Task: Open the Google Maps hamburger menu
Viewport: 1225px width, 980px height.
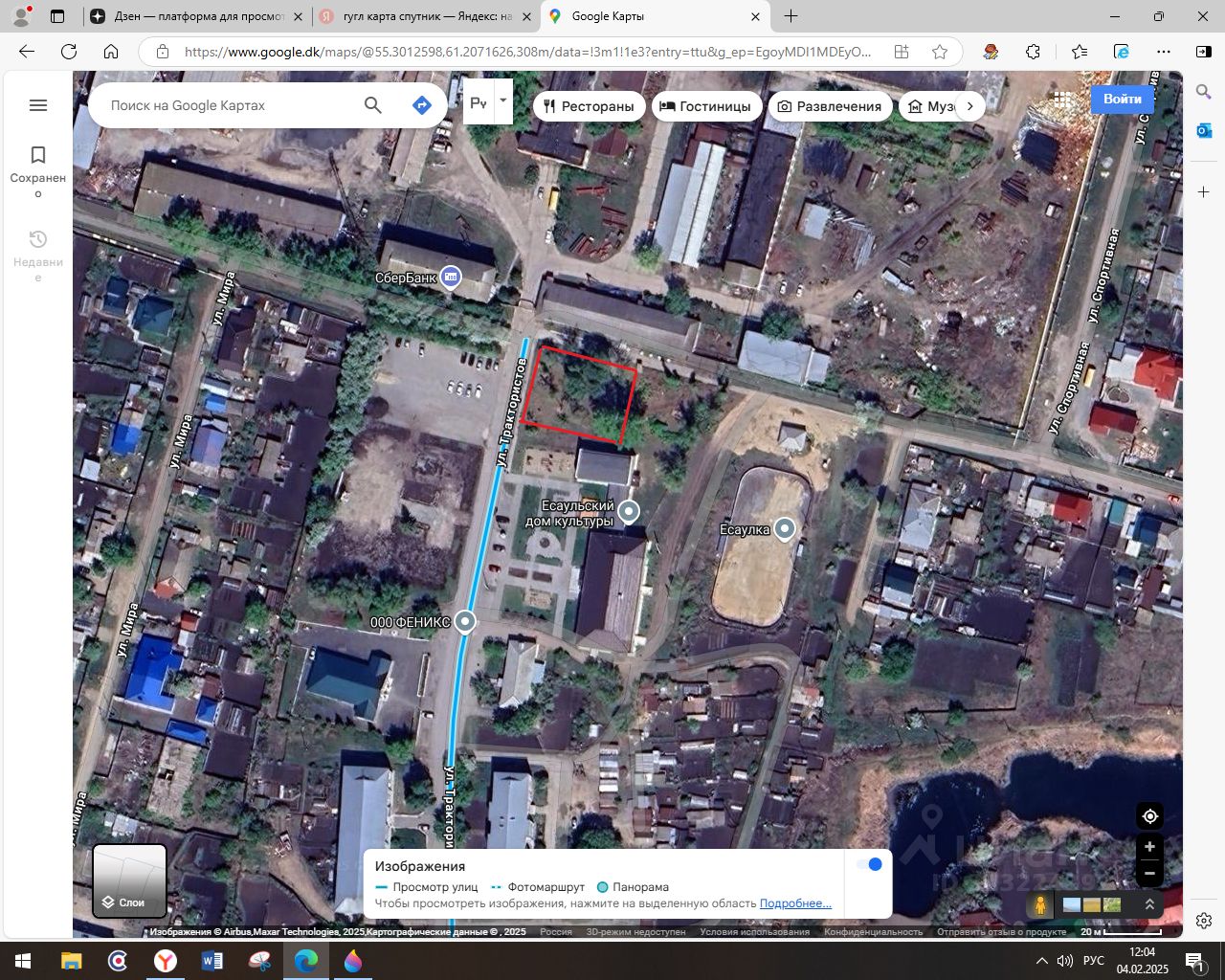Action: click(38, 105)
